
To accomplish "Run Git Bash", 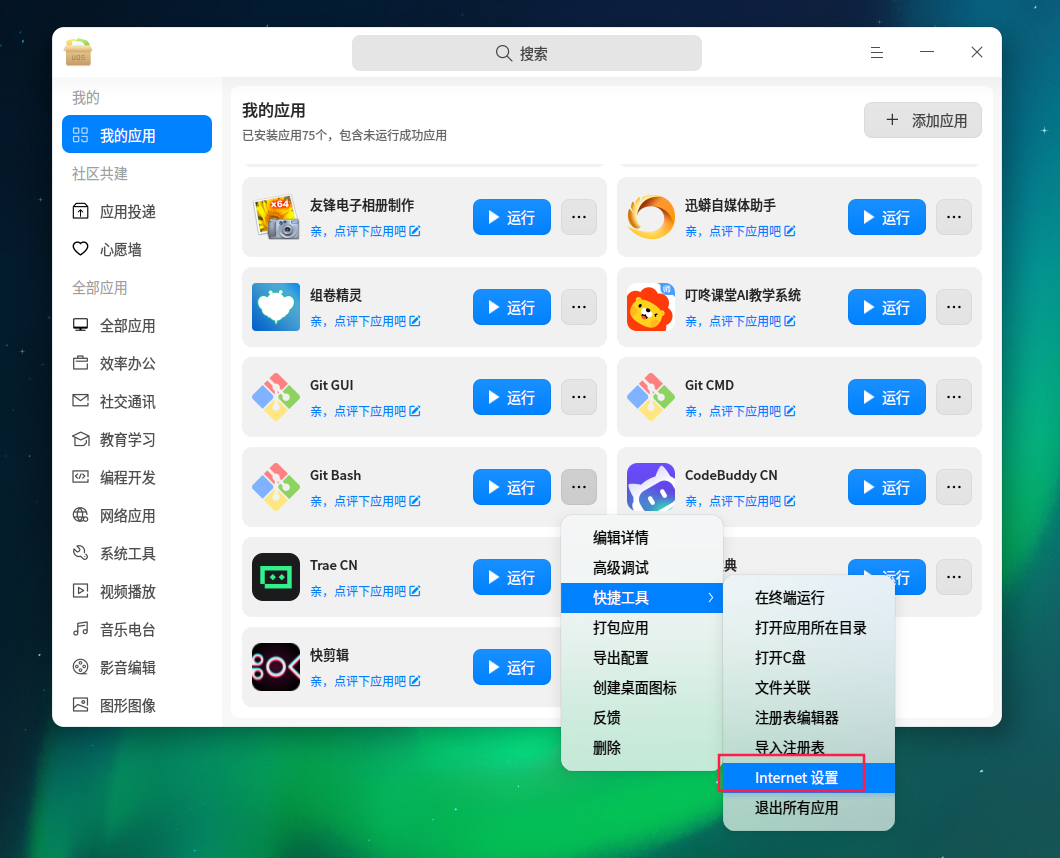I will click(512, 487).
